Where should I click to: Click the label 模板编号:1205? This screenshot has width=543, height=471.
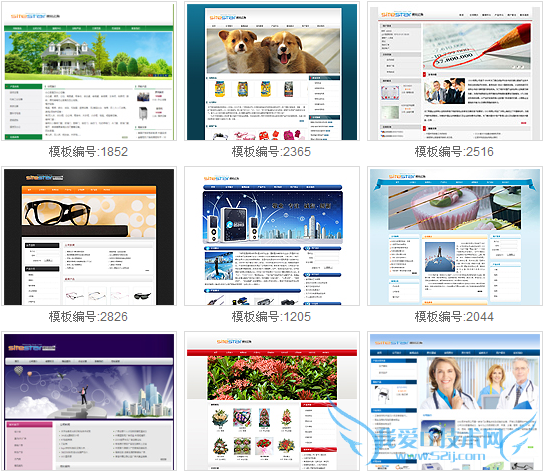coord(272,317)
